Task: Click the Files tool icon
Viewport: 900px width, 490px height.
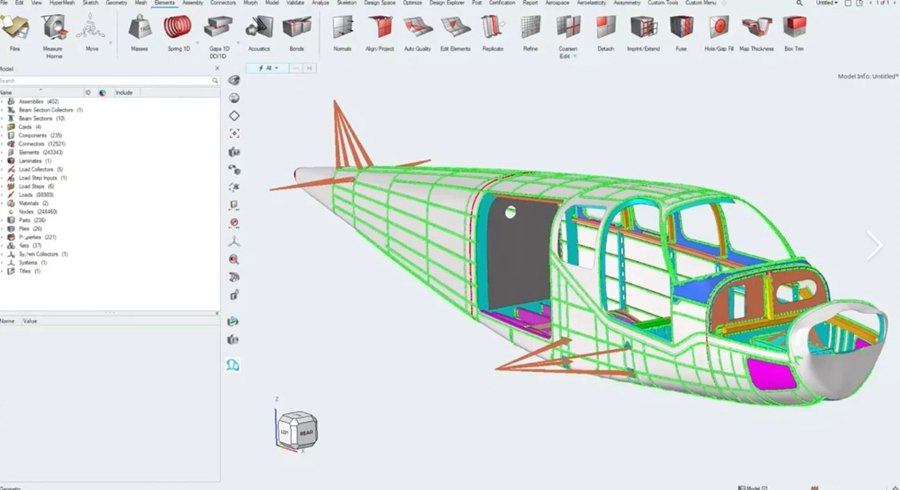Action: pos(15,27)
